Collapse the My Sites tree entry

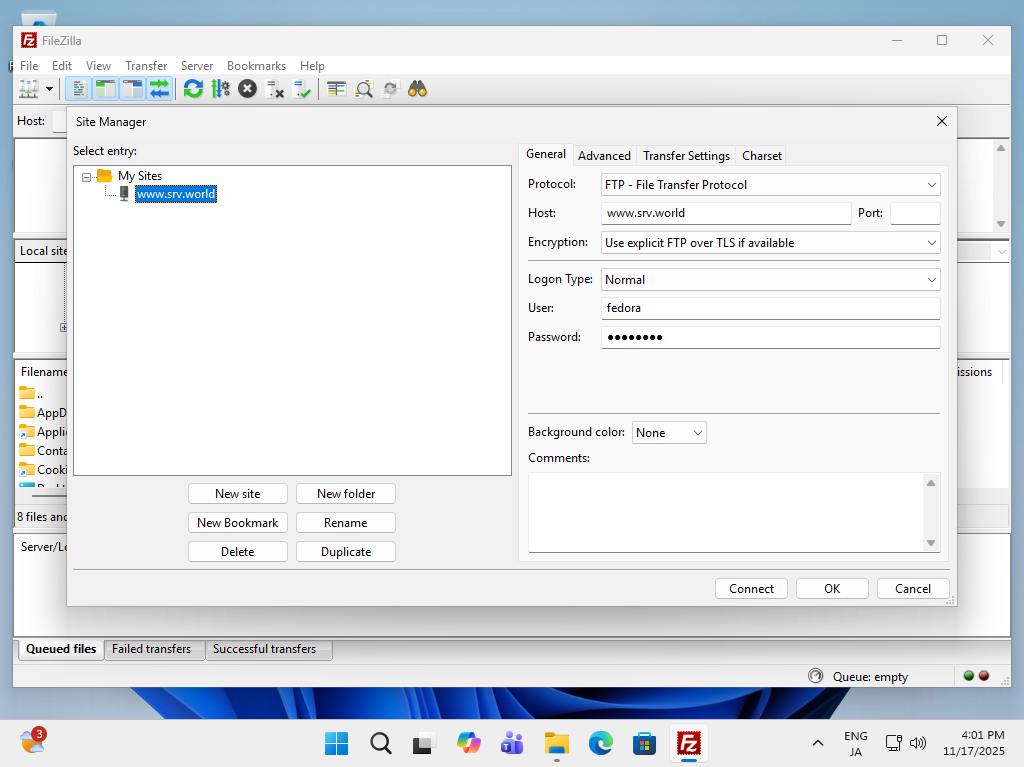pos(88,174)
